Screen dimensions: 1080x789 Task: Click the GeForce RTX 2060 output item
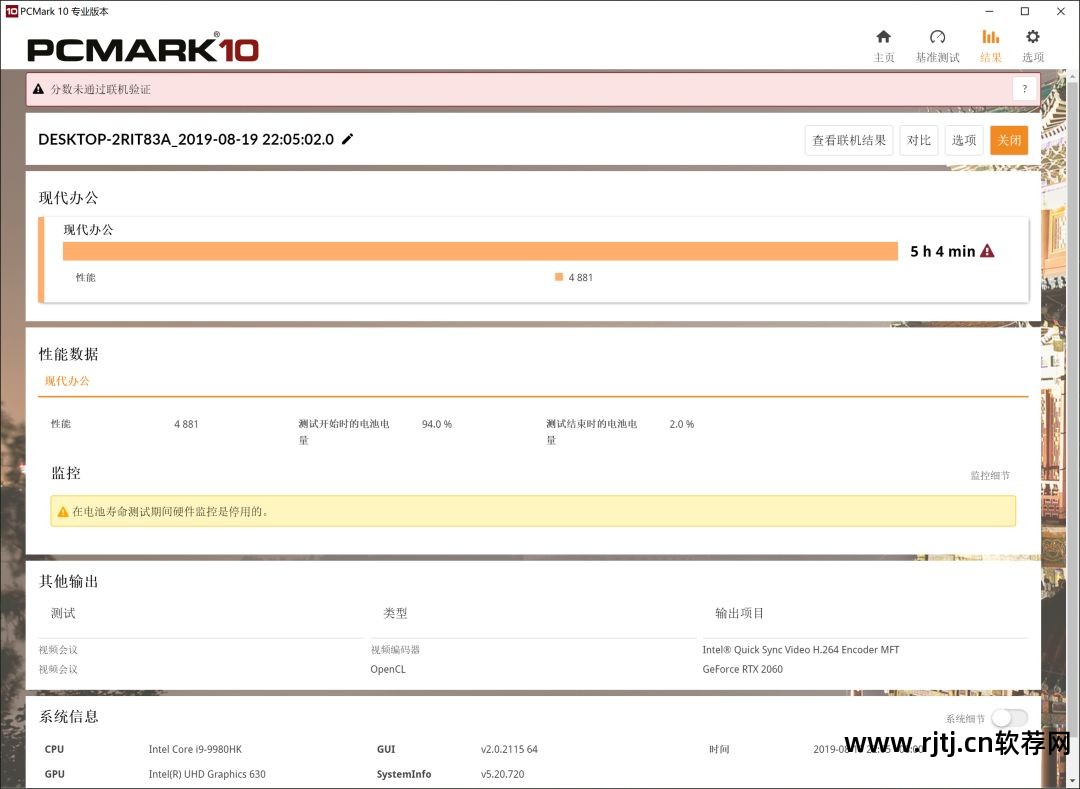[742, 669]
